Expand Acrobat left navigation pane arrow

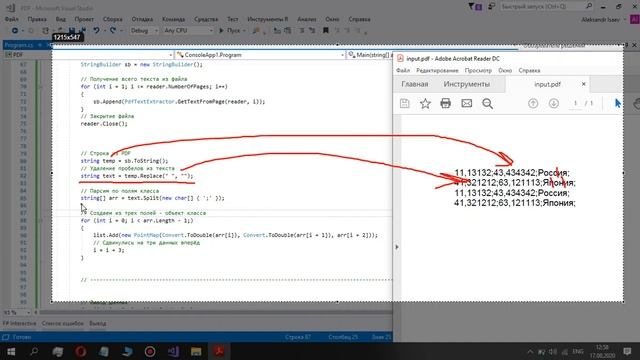click(x=396, y=247)
